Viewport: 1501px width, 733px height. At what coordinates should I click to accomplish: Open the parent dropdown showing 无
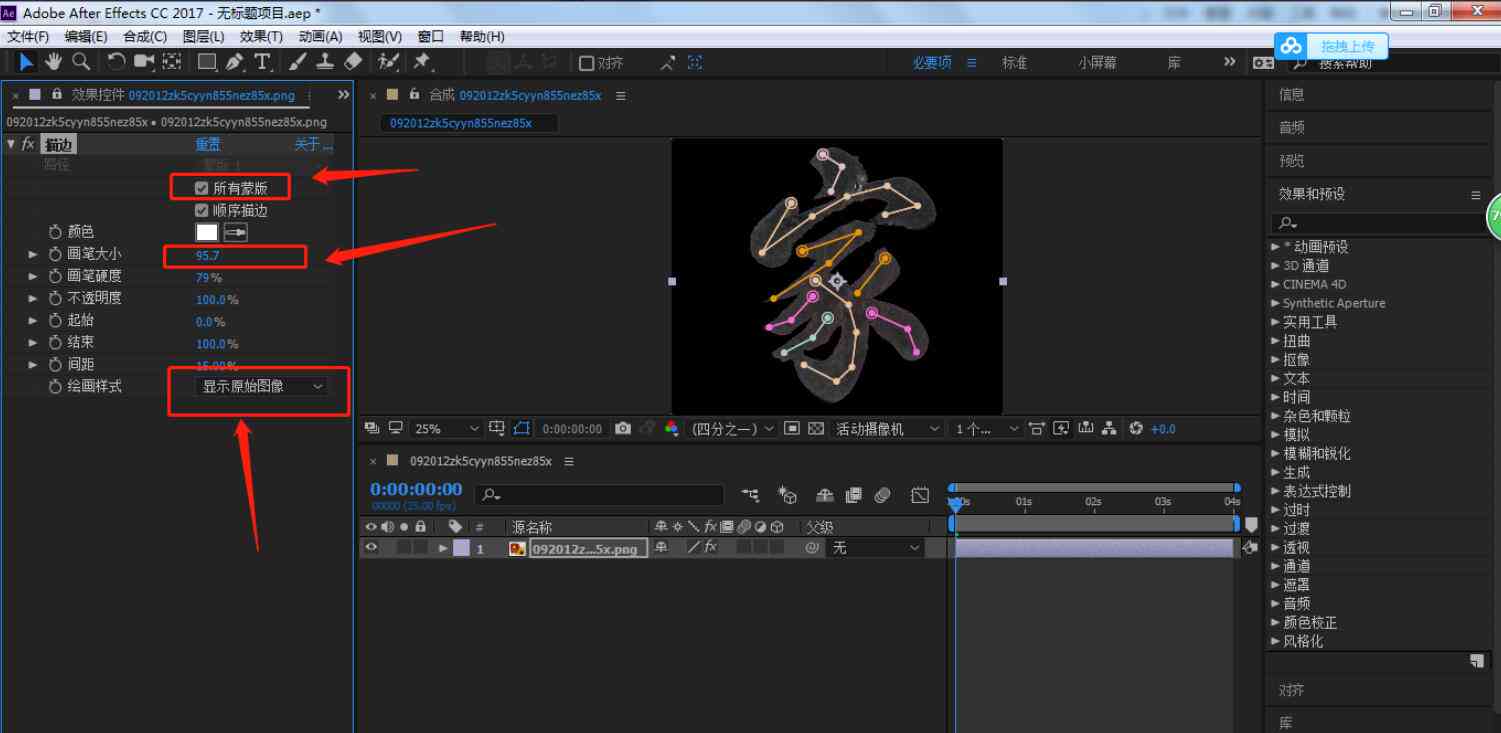point(875,548)
